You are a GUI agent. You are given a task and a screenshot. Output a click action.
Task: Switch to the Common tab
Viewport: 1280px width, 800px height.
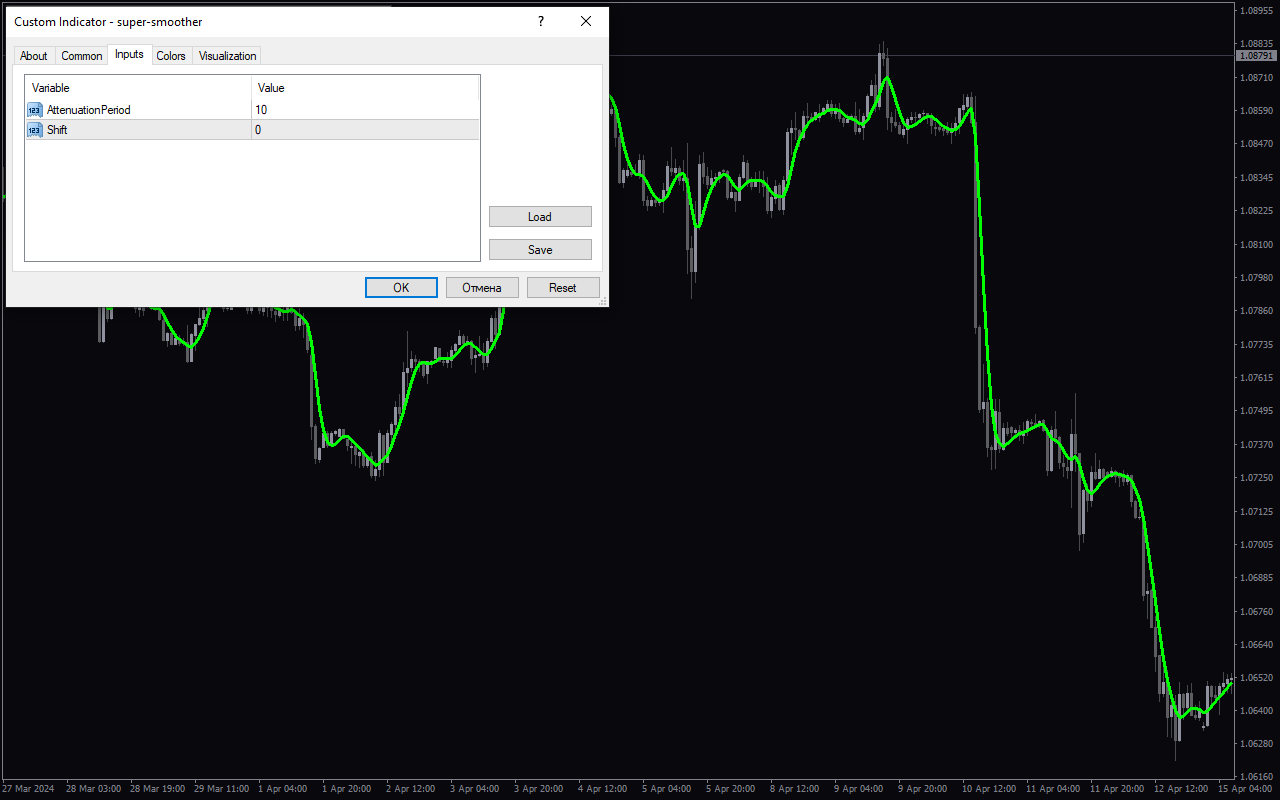pos(81,56)
